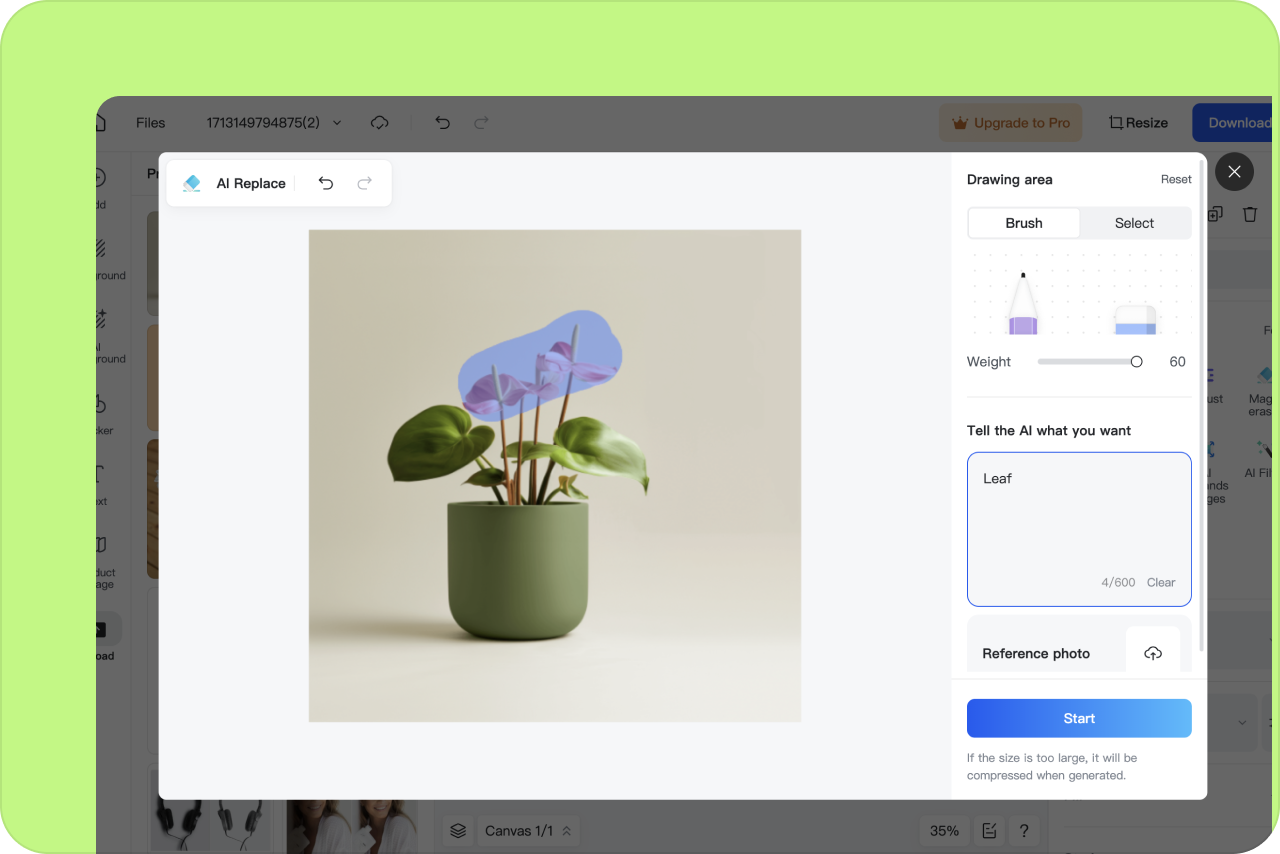Viewport: 1280px width, 854px height.
Task: Switch to Select mode
Action: pyautogui.click(x=1134, y=223)
